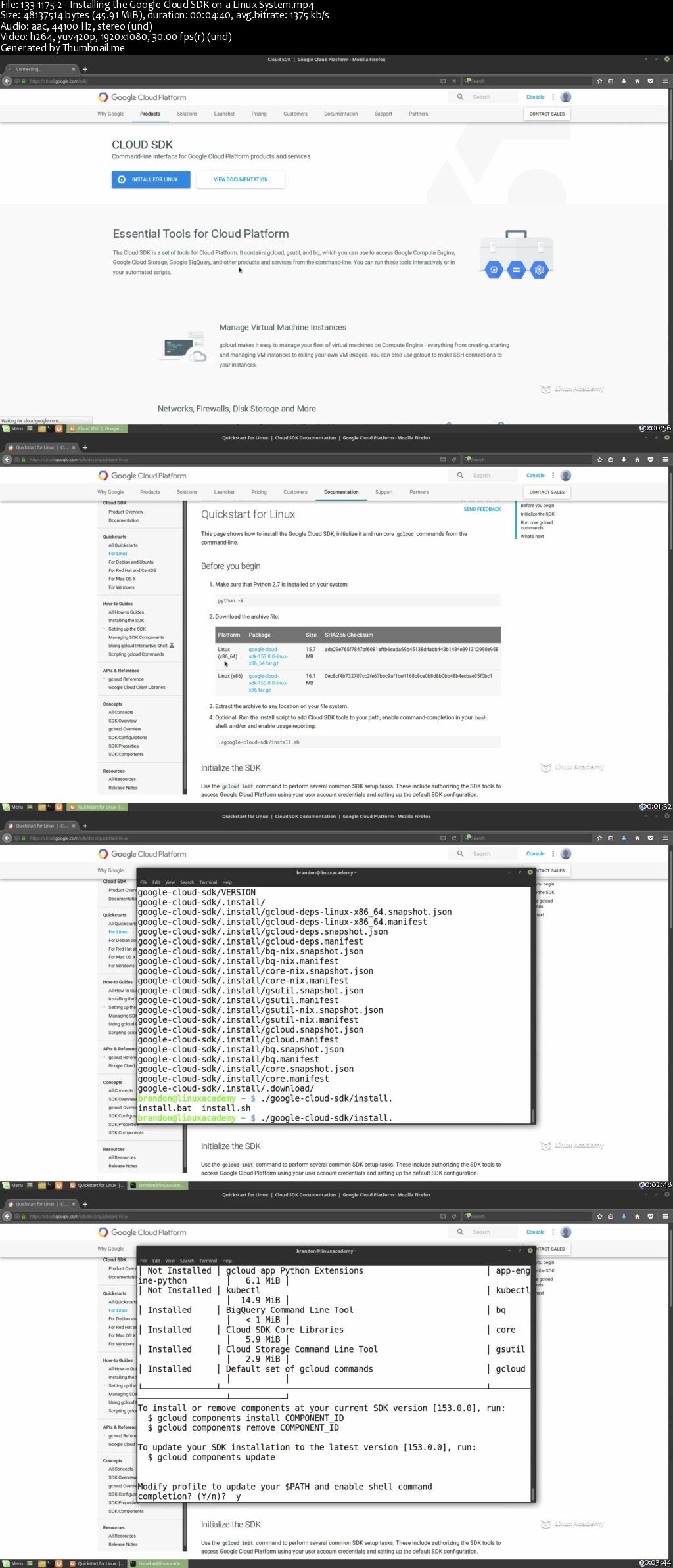This screenshot has width=673, height=1568.
Task: Go back in the first frame's Firefox toolbar
Action: (7, 81)
